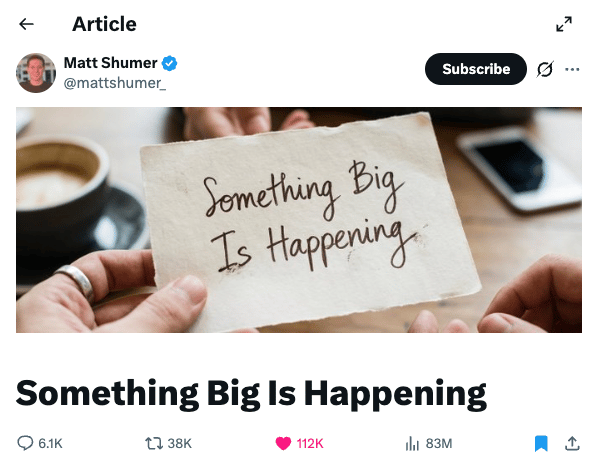Viewport: 597px width, 465px height.
Task: Expand article to full screen view
Action: coord(564,24)
